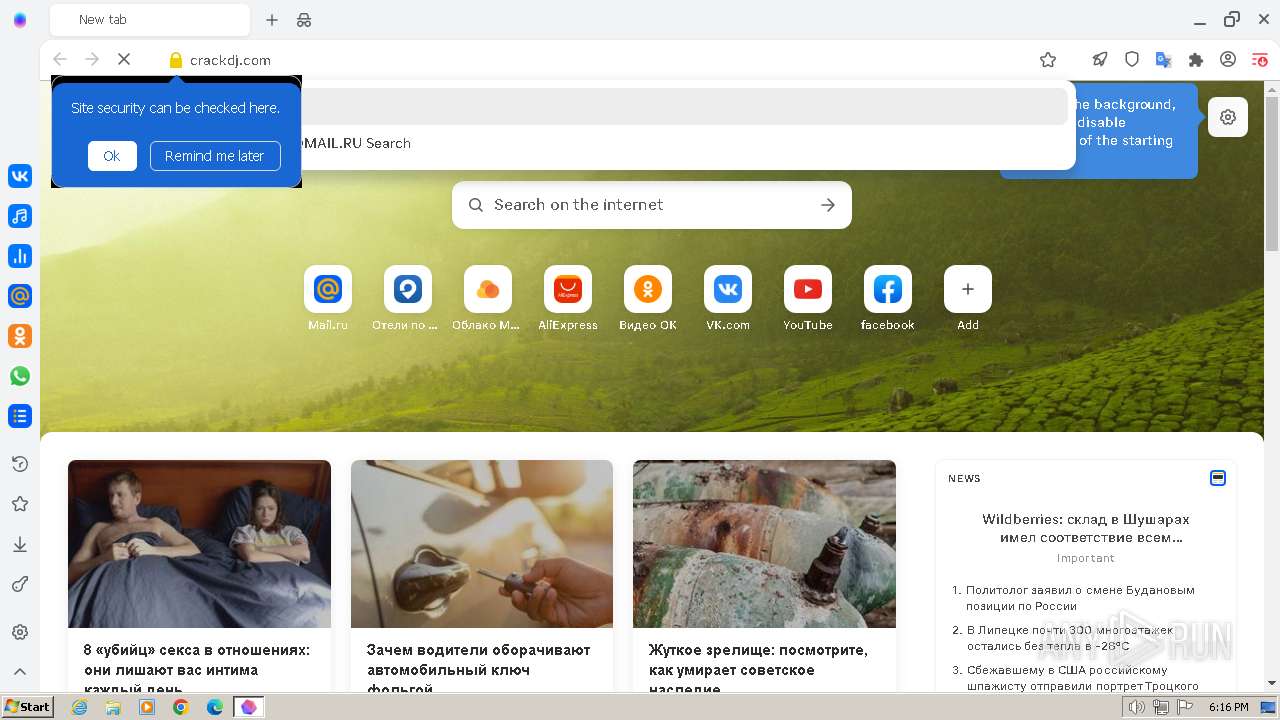Click the Atom browser logo icon
This screenshot has height=720, width=1280.
pos(20,20)
